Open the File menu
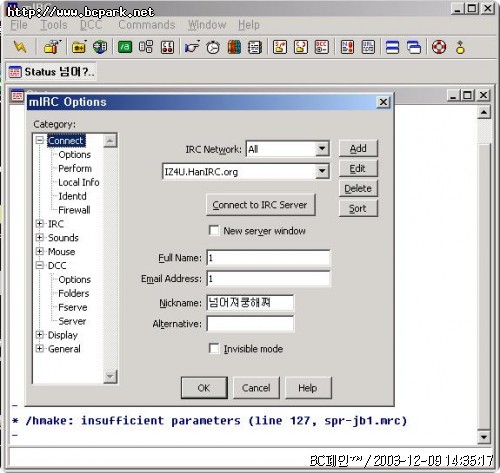500x473 pixels. pos(19,25)
